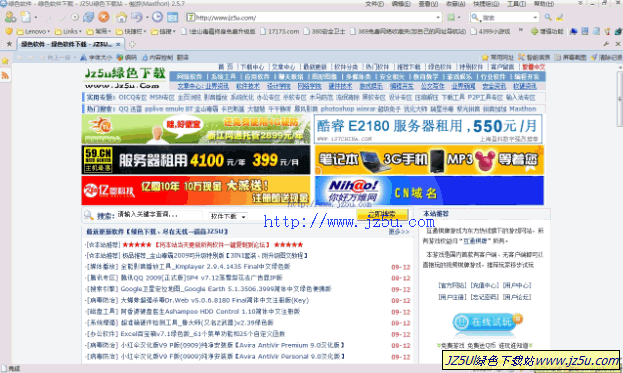The image size is (623, 373).
Task: Open the 帮助(H) menu
Action: [x=544, y=4]
